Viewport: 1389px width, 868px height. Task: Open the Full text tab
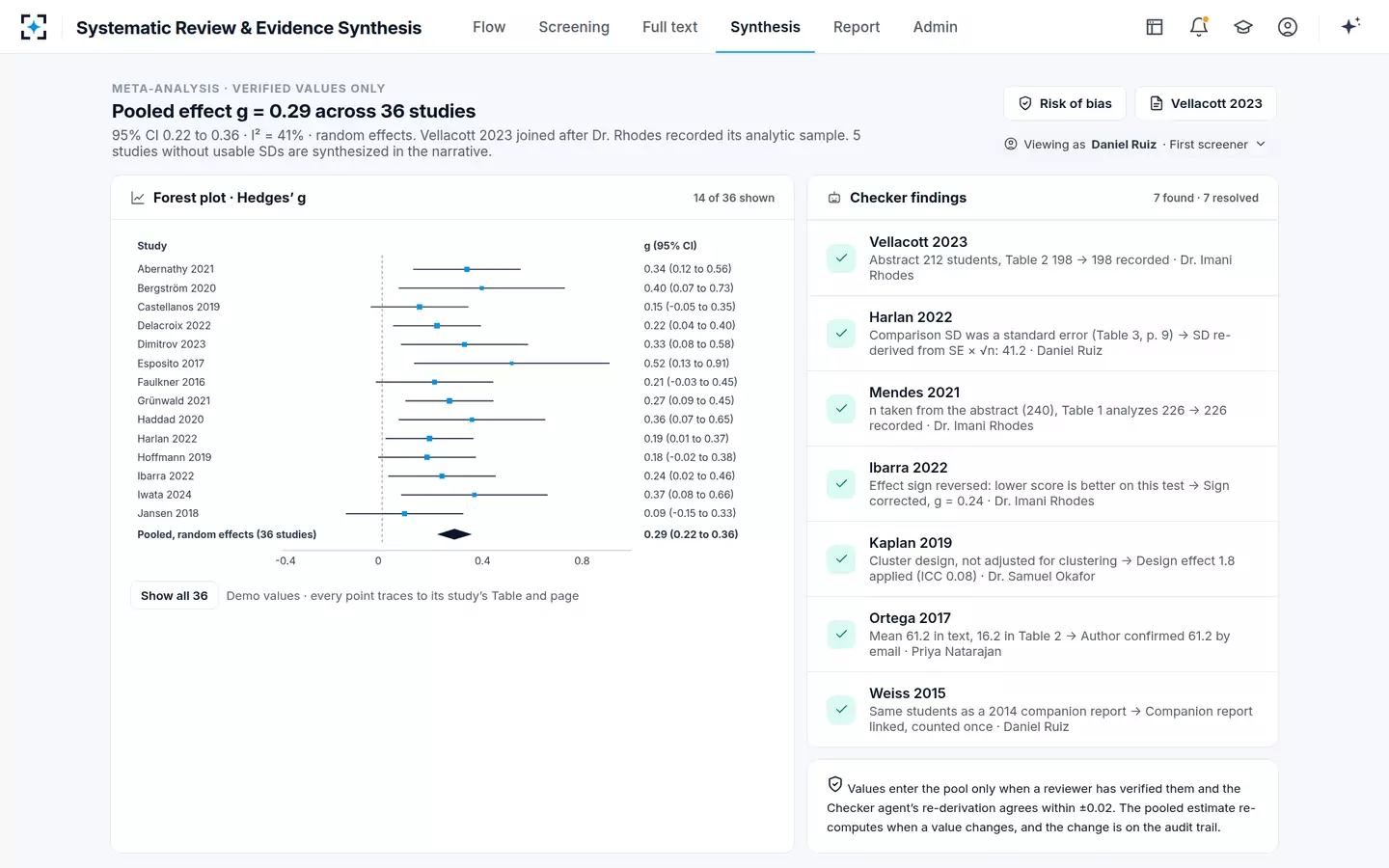(x=669, y=27)
